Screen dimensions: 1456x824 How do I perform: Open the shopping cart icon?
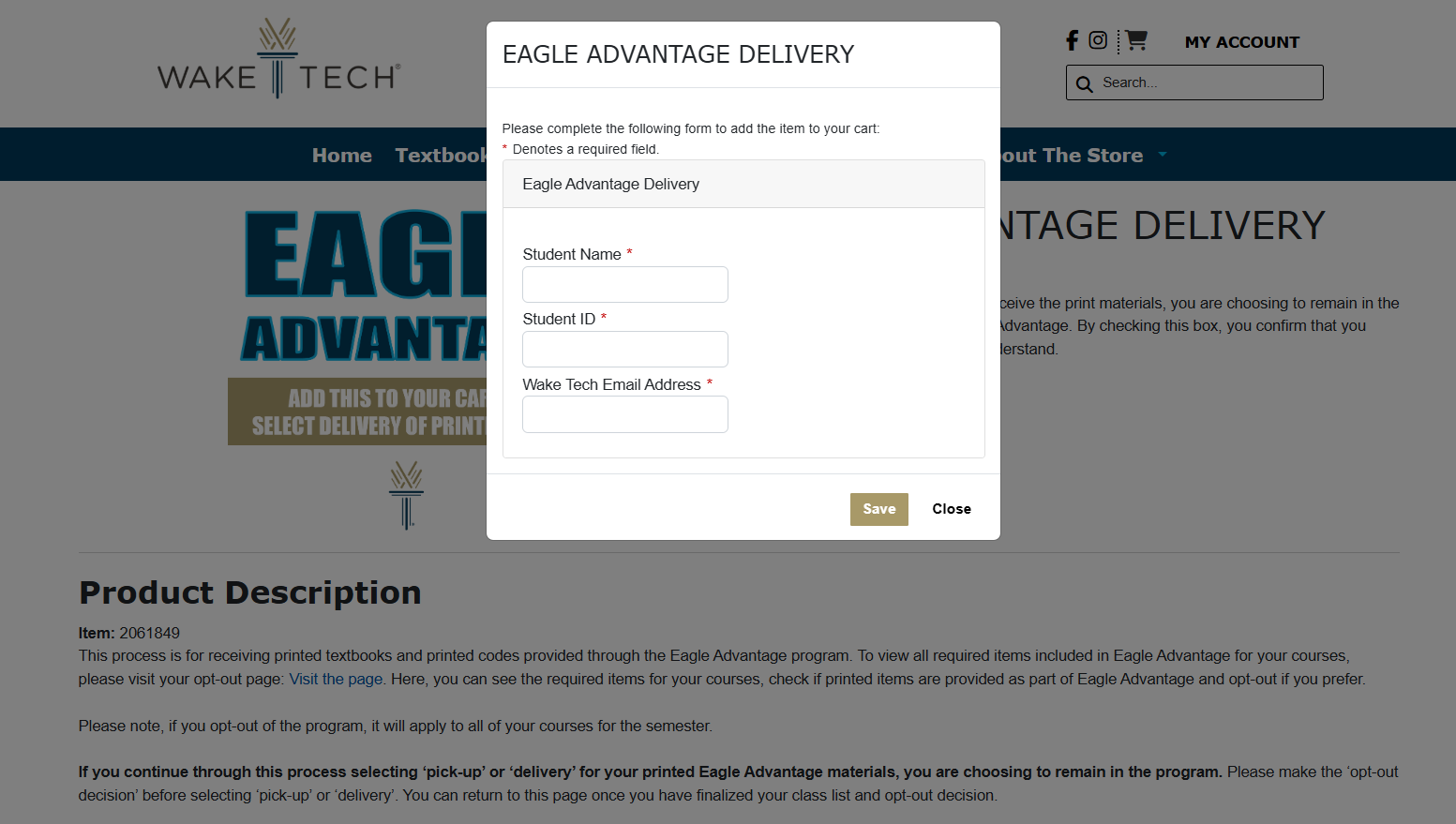coord(1136,40)
